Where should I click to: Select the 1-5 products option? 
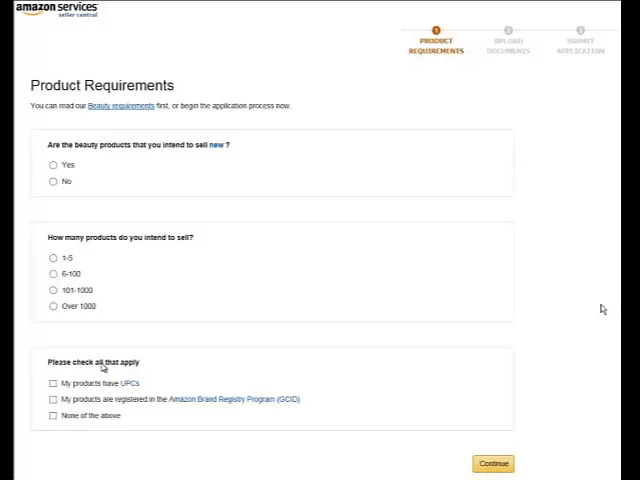tap(53, 258)
